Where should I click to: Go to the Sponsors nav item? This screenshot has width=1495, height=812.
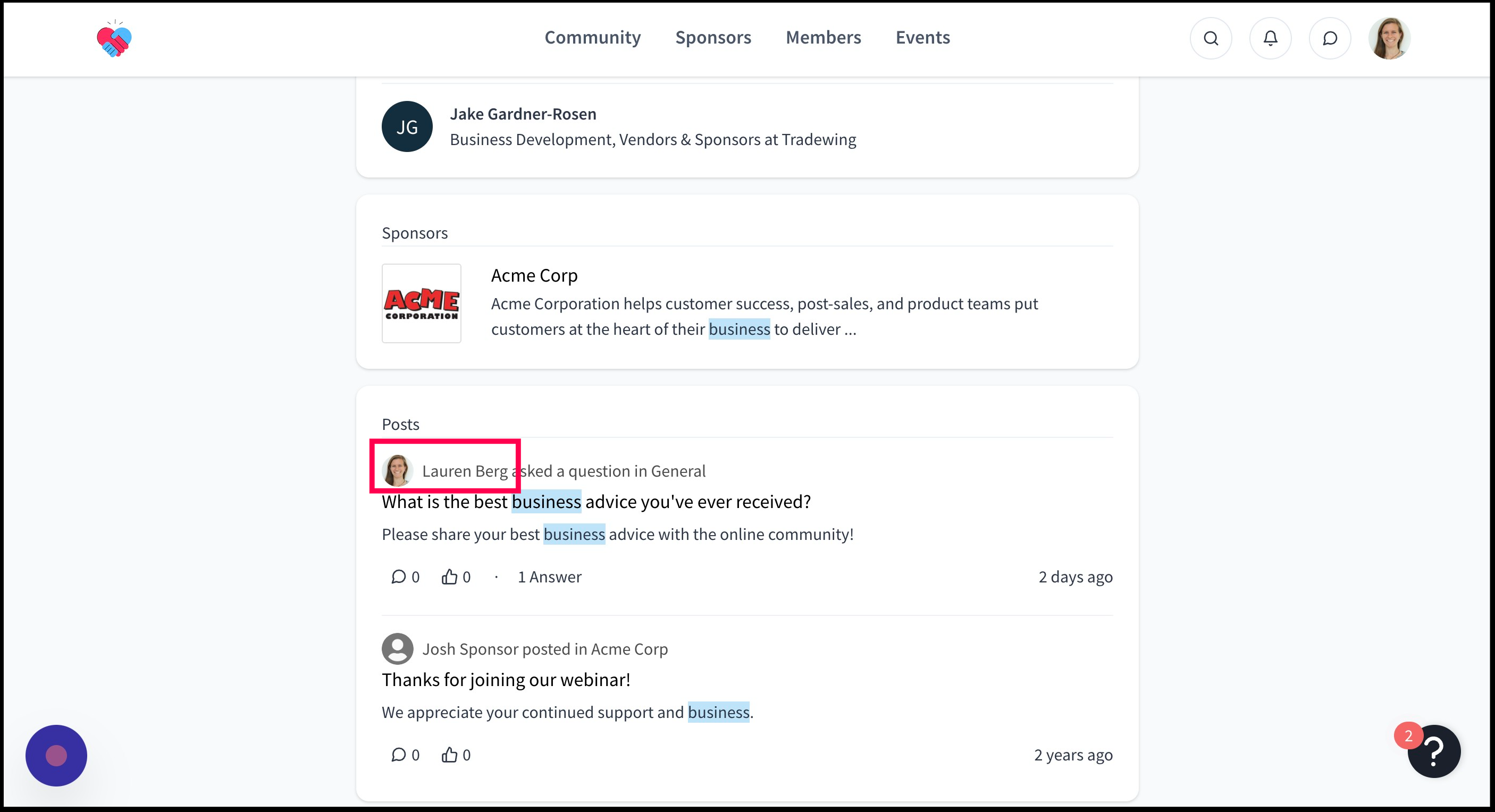pyautogui.click(x=713, y=38)
